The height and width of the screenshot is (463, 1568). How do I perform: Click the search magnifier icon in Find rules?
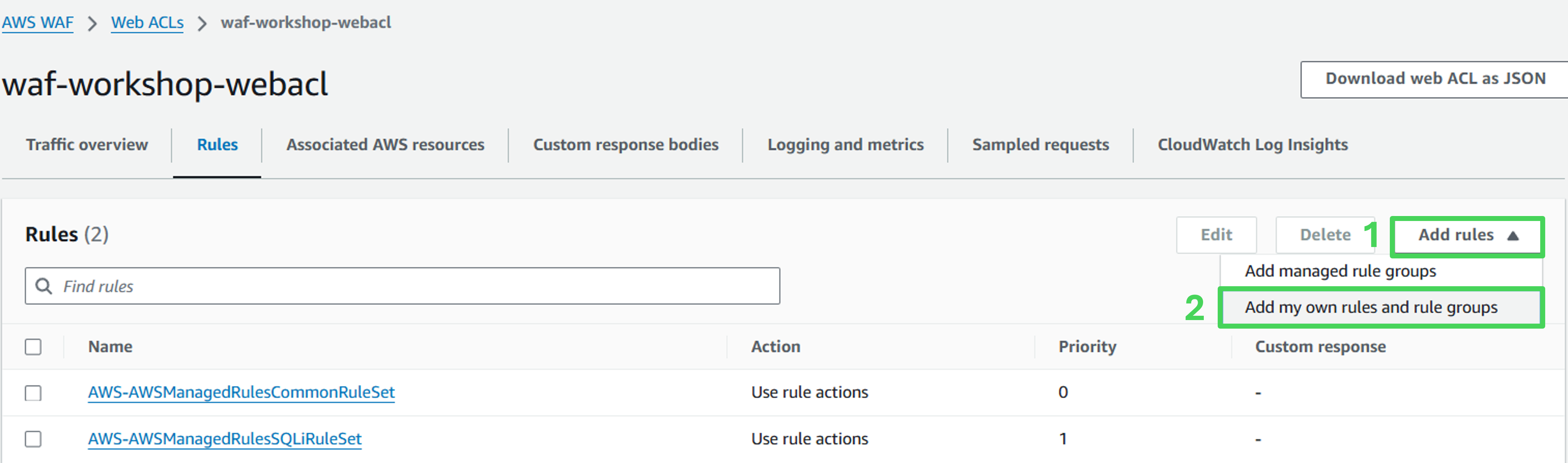[x=43, y=286]
